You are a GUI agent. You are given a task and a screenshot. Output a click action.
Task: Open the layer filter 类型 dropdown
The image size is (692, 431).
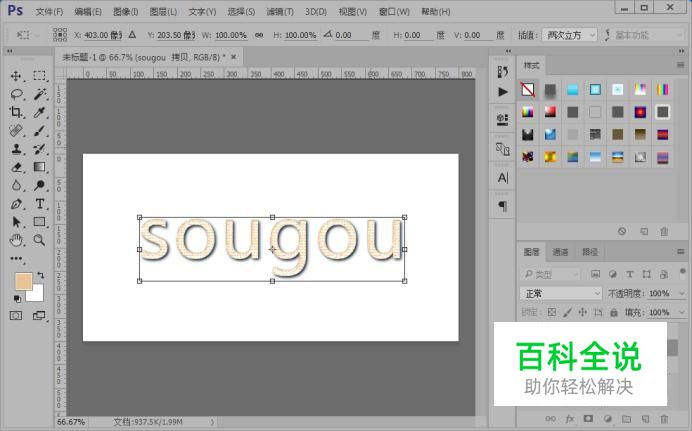tap(550, 274)
